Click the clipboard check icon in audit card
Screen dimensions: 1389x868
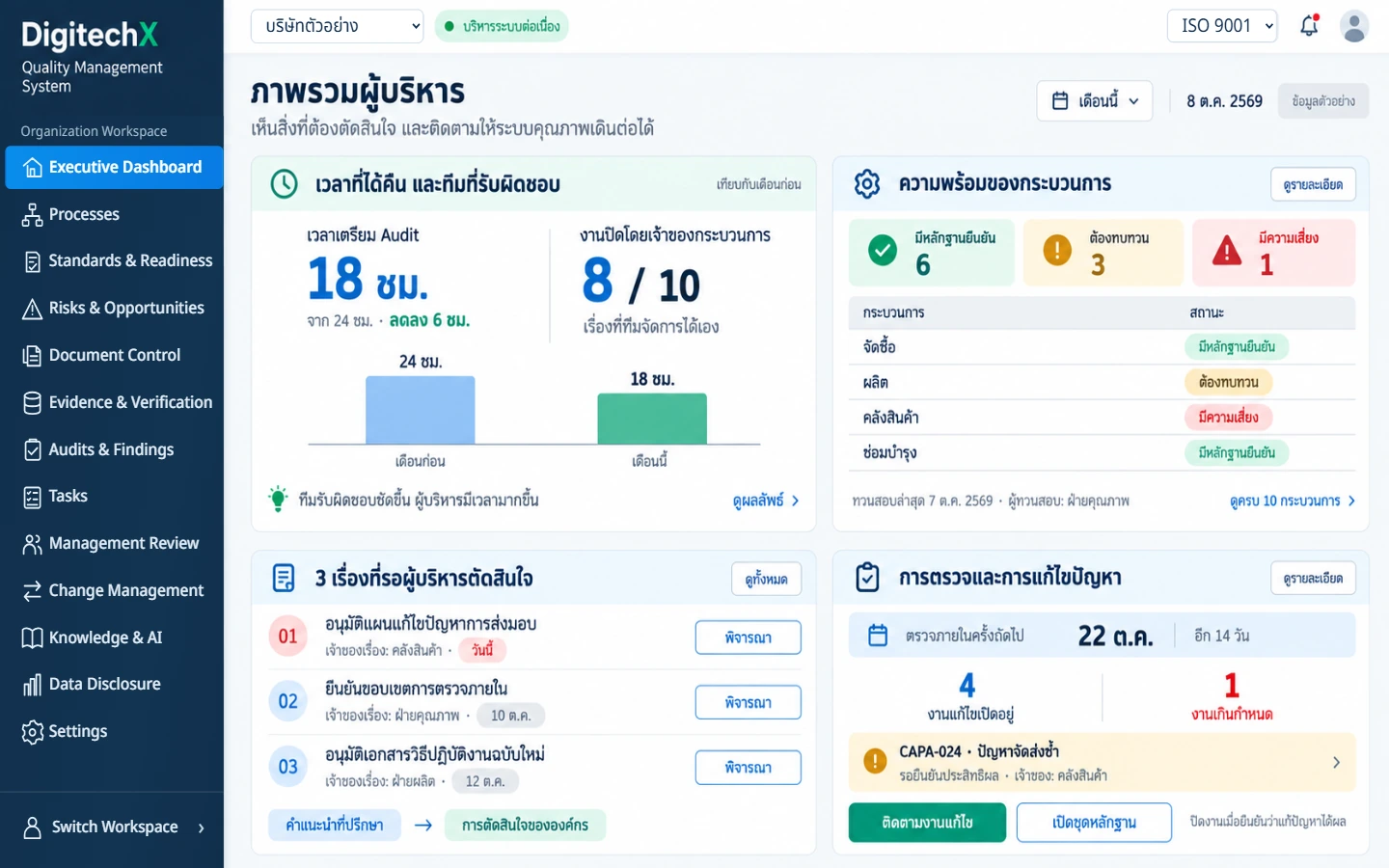point(867,577)
